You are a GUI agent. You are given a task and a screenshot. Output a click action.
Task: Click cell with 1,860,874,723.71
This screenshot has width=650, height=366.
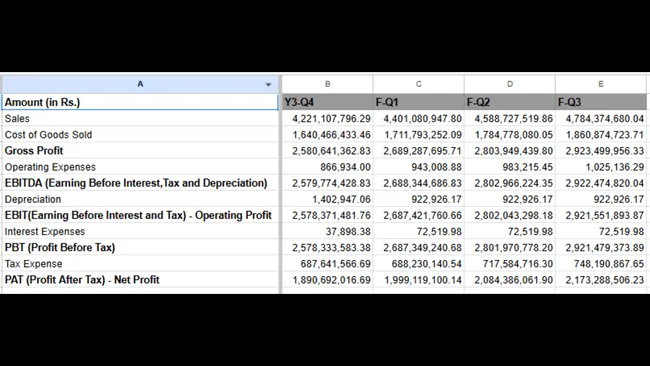coord(601,135)
